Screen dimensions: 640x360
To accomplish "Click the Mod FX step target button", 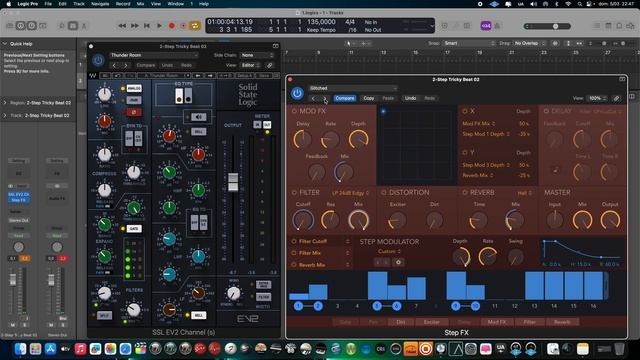I will tap(497, 322).
